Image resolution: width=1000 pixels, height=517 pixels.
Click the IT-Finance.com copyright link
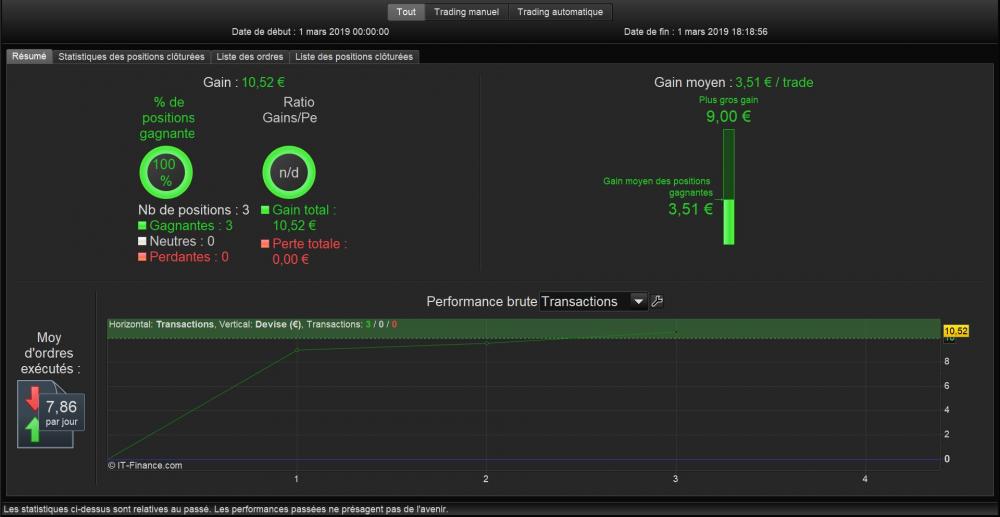pos(145,465)
